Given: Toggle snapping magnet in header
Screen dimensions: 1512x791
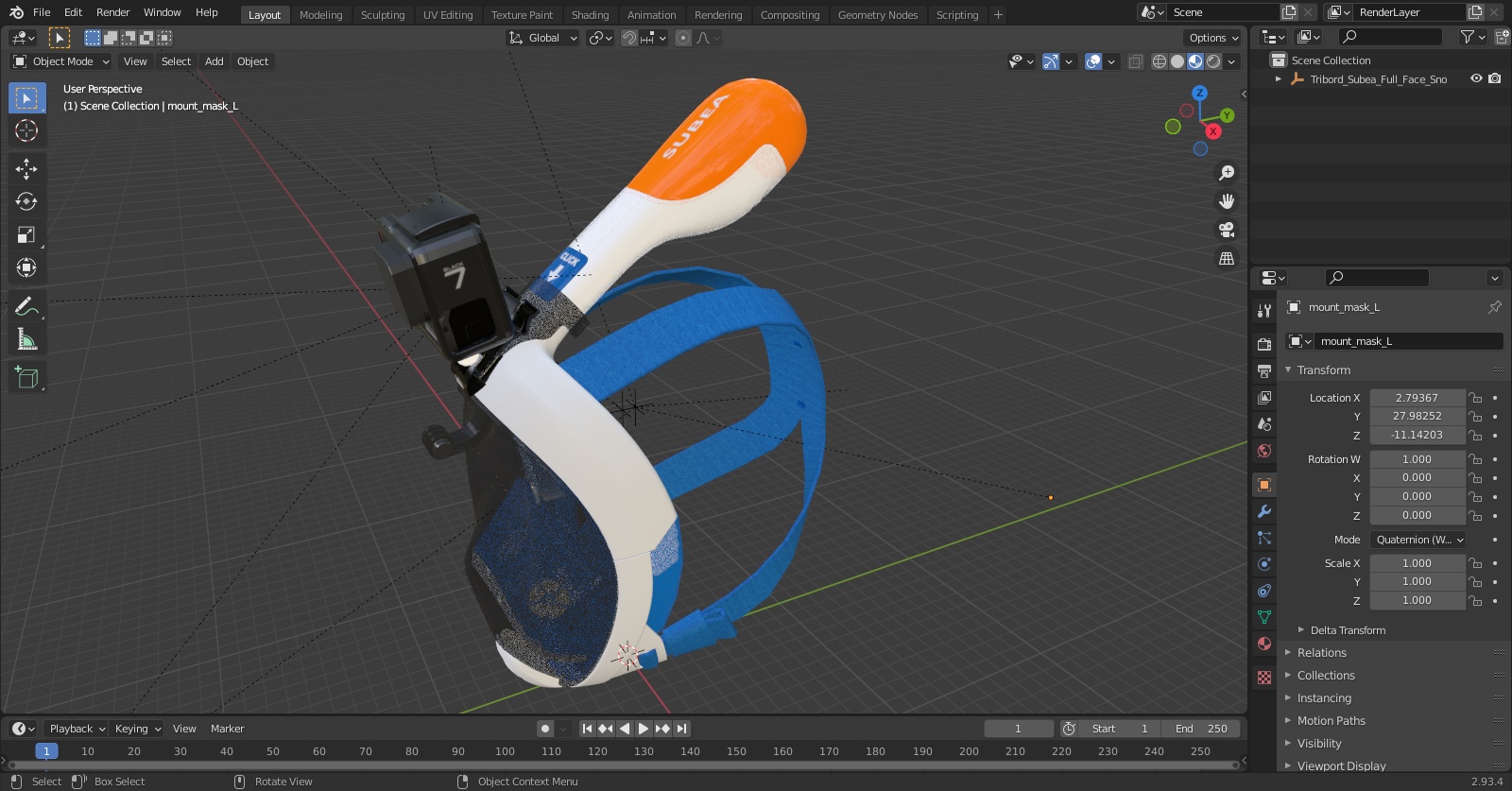Looking at the screenshot, I should coord(628,38).
